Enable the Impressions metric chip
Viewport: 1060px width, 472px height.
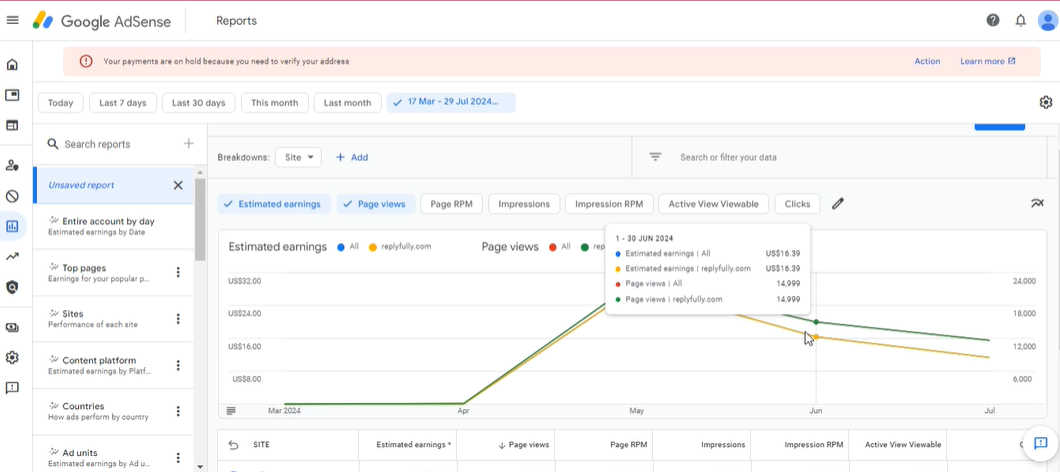point(524,204)
